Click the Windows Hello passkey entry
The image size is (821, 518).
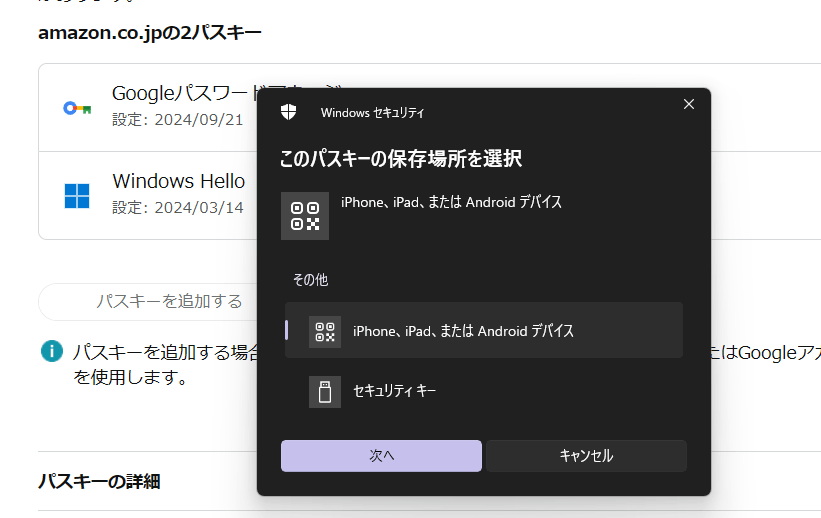tap(148, 195)
